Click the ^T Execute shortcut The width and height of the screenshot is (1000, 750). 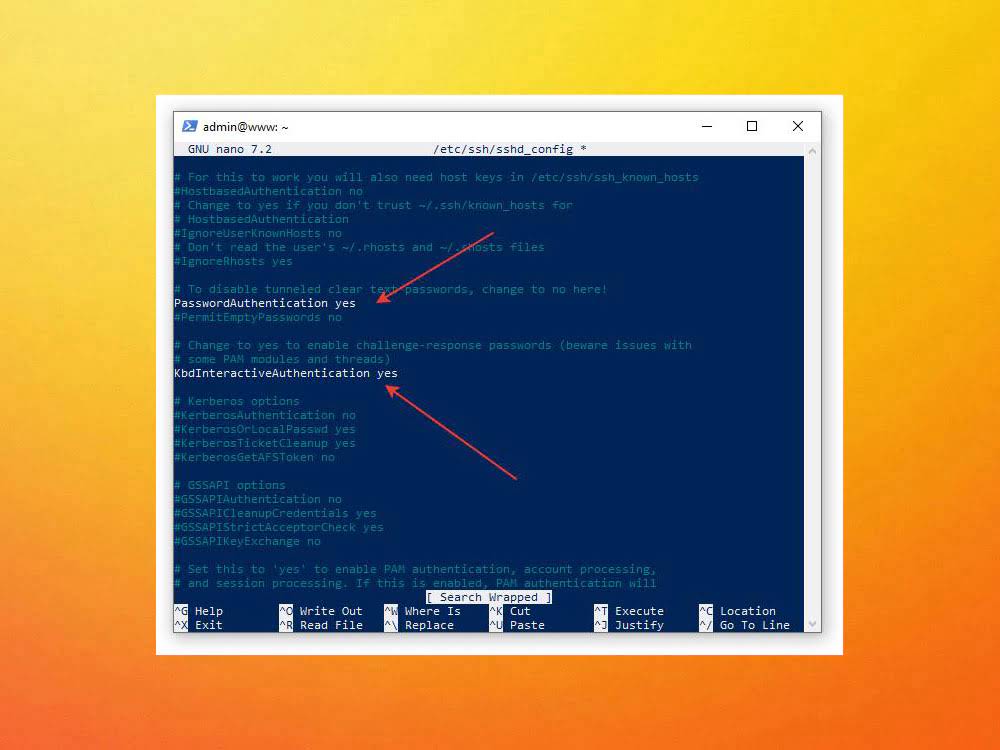[x=629, y=611]
